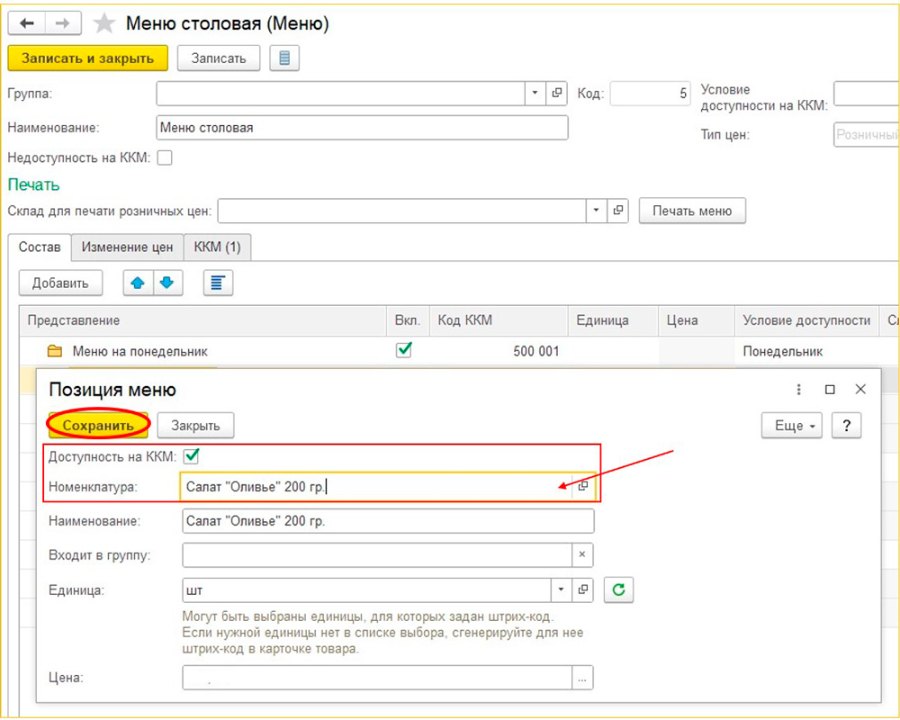Viewport: 900px width, 720px height.
Task: Expand the Группа dropdown list
Action: coord(534,93)
